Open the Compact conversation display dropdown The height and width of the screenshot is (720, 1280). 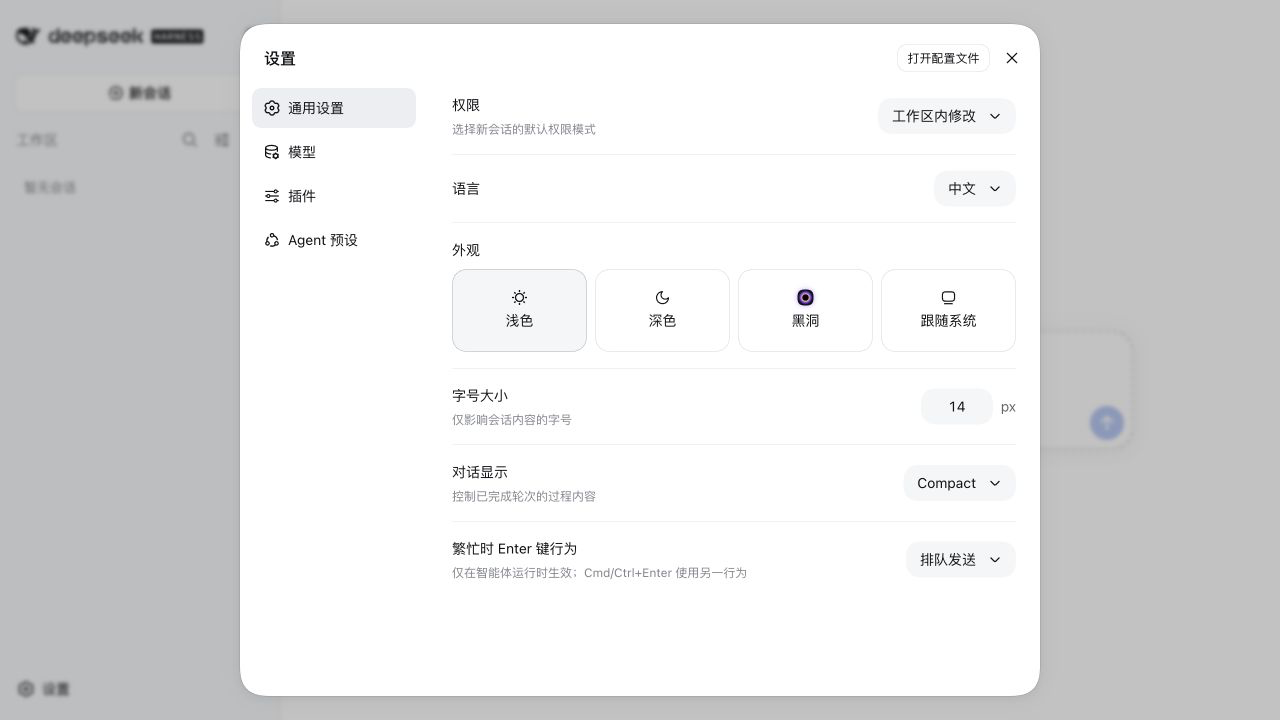(960, 483)
